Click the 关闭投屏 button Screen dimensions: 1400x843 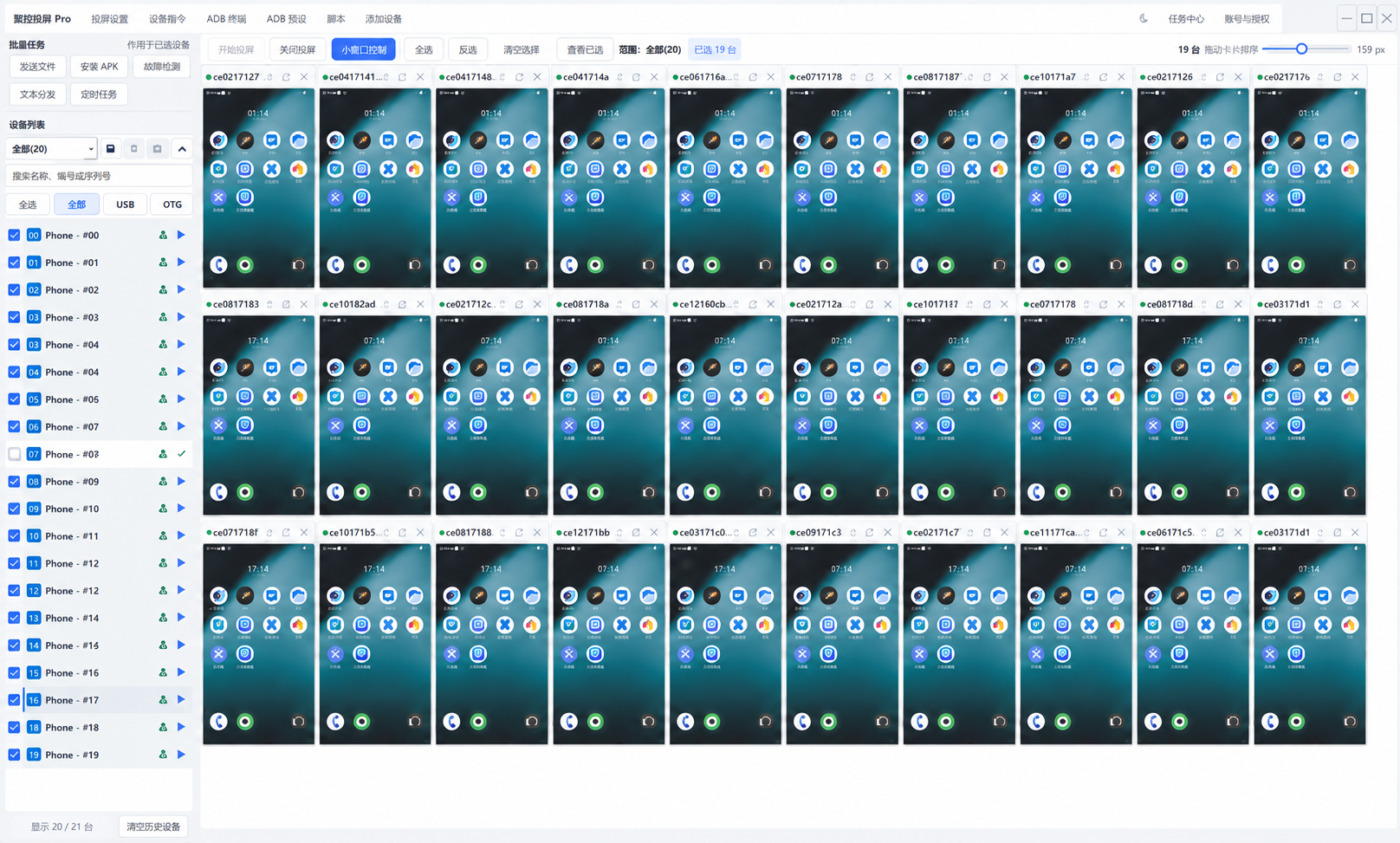click(x=297, y=49)
